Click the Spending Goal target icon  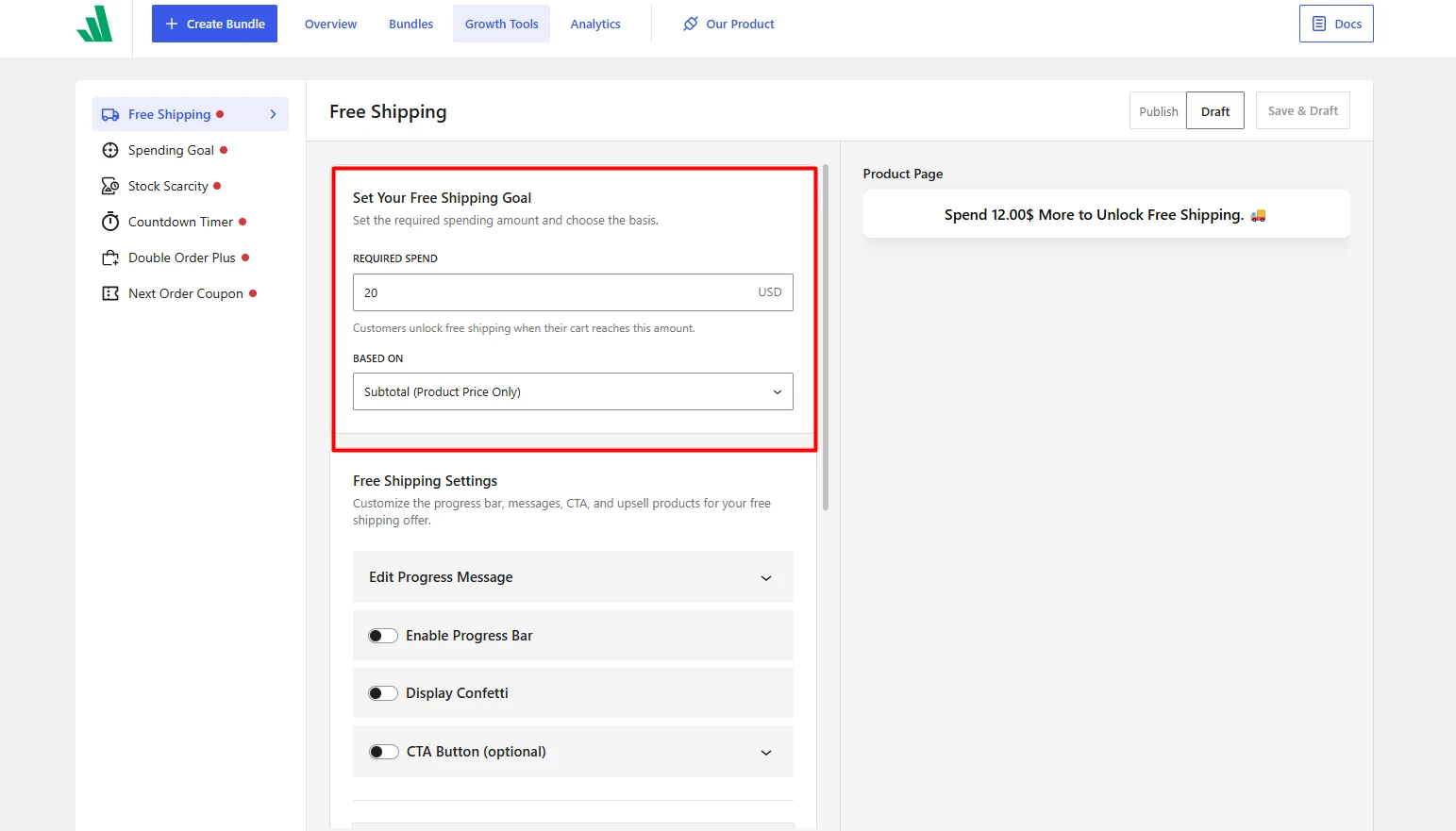[x=110, y=150]
